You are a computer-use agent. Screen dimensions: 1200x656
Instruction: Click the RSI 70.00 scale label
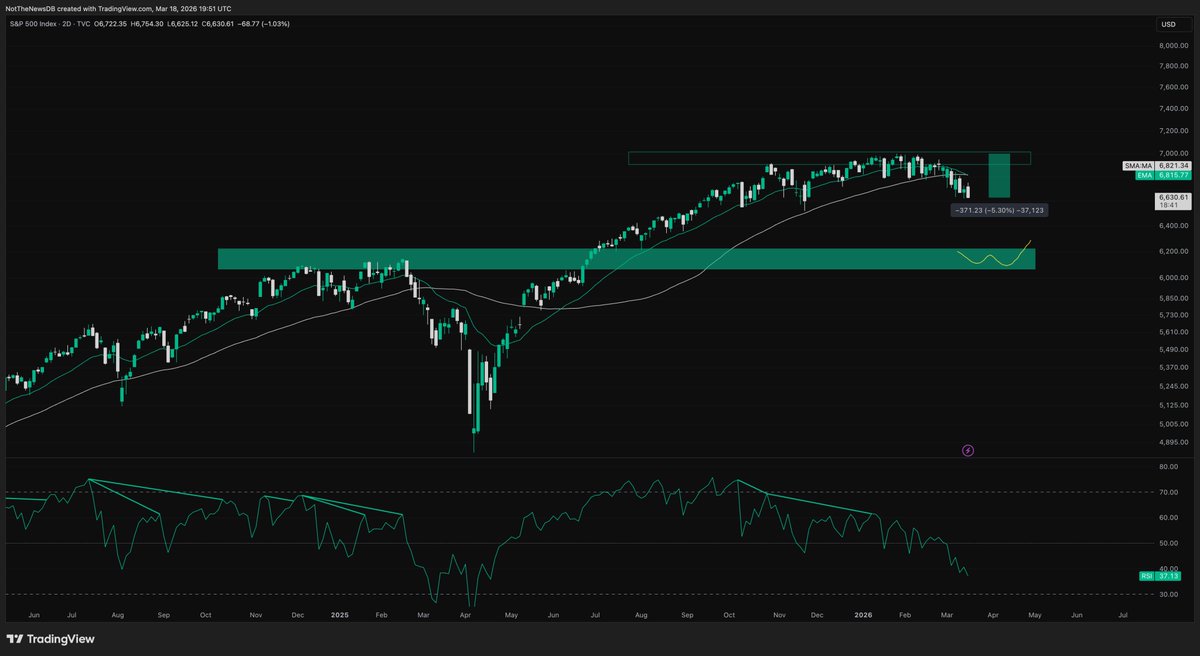pyautogui.click(x=1167, y=493)
